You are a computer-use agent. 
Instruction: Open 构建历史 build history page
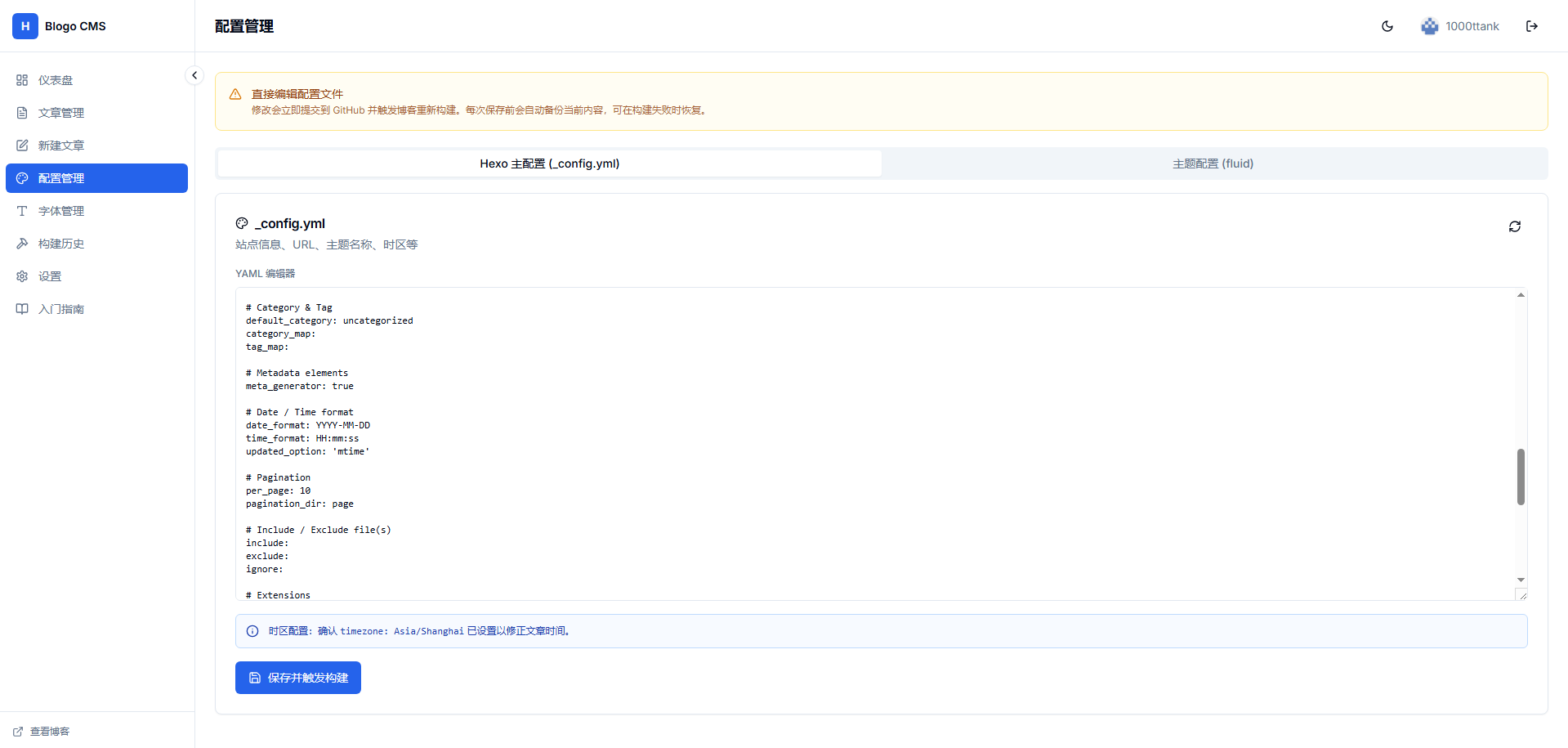tap(60, 244)
